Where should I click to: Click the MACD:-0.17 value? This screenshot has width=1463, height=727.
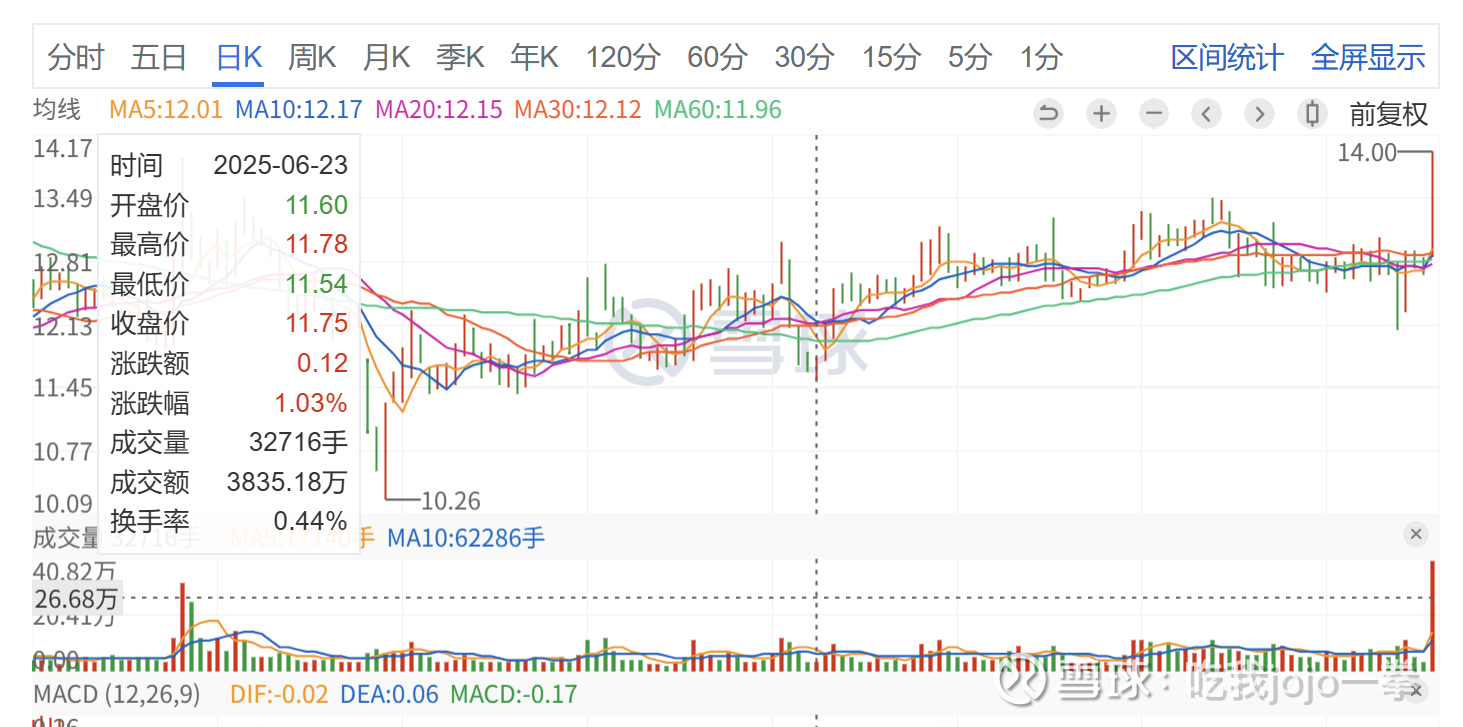pyautogui.click(x=514, y=694)
